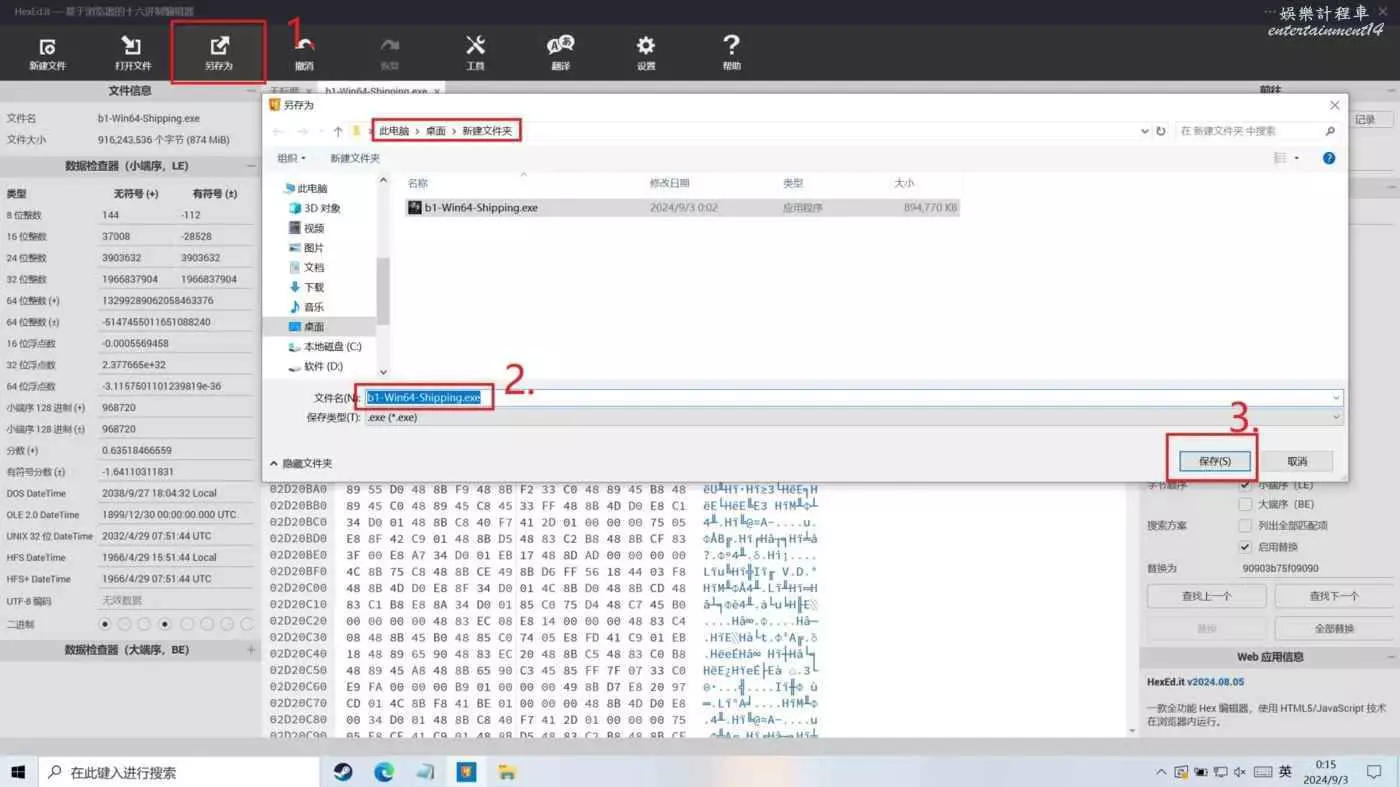Enable the big-endian 大端序 (BE) checkbox

click(1245, 505)
